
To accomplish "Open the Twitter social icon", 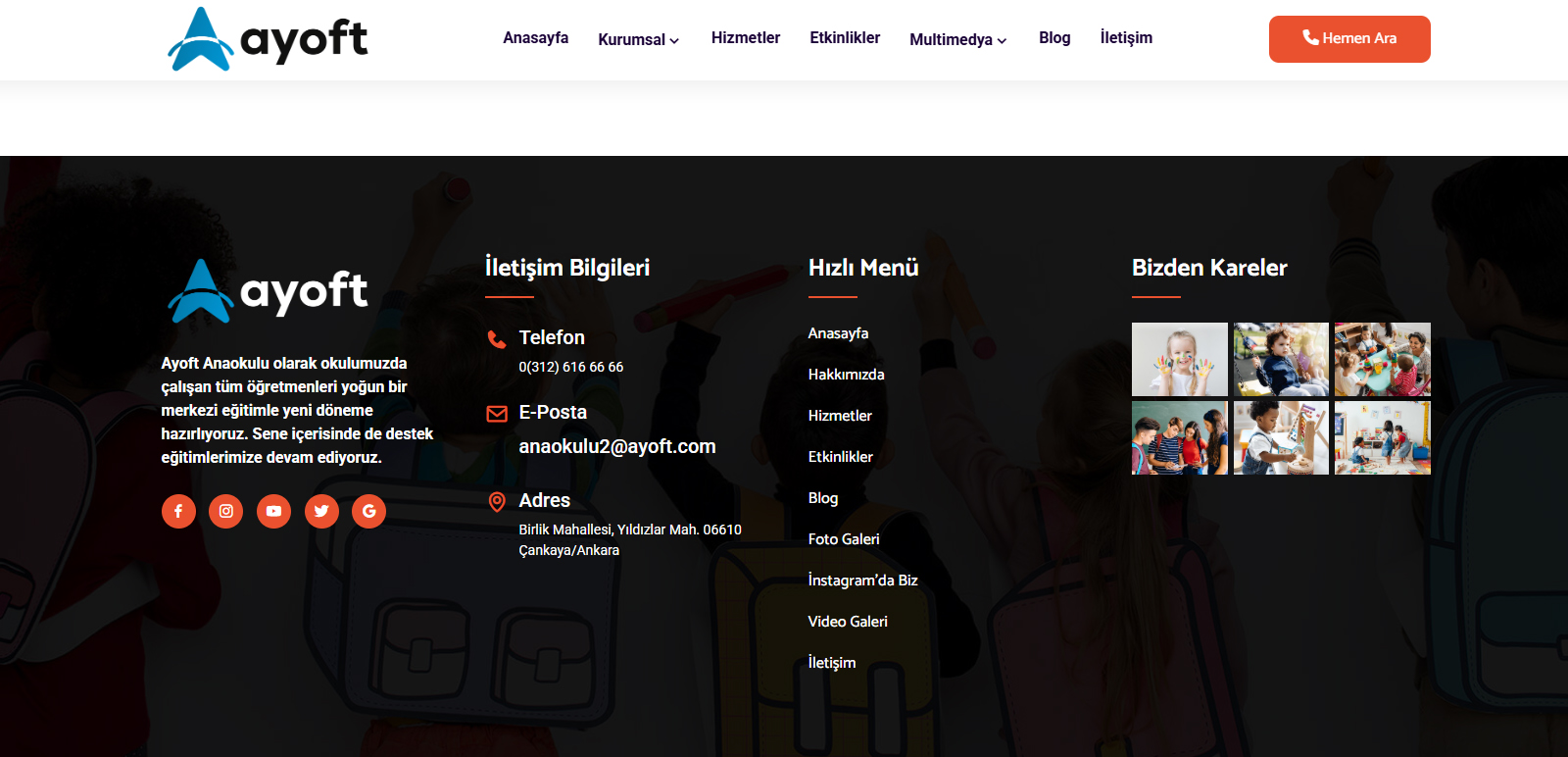I will (x=321, y=511).
